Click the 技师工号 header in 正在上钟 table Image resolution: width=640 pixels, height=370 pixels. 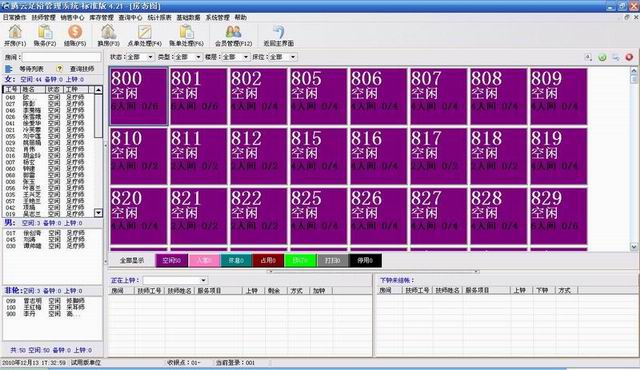click(x=150, y=290)
